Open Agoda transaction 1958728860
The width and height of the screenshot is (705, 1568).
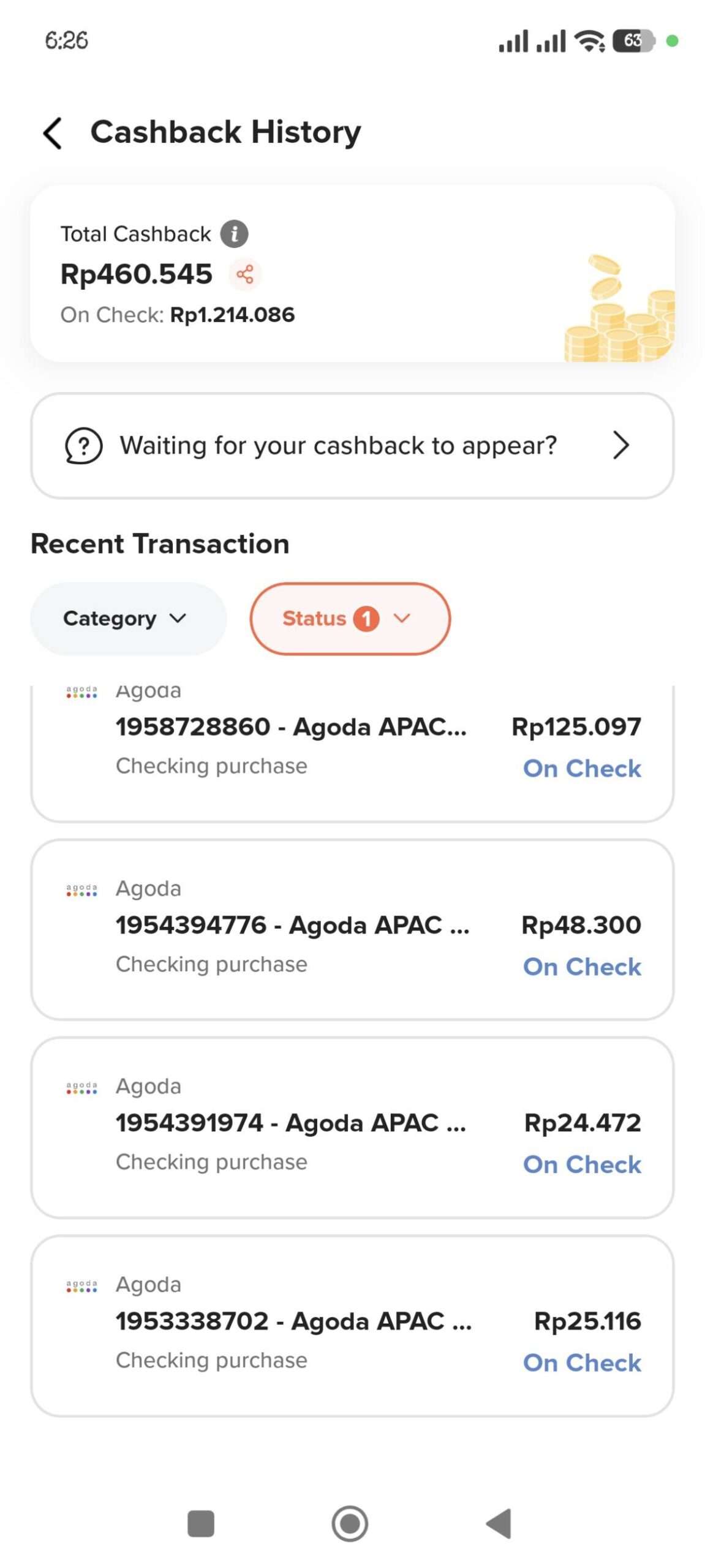291,727
